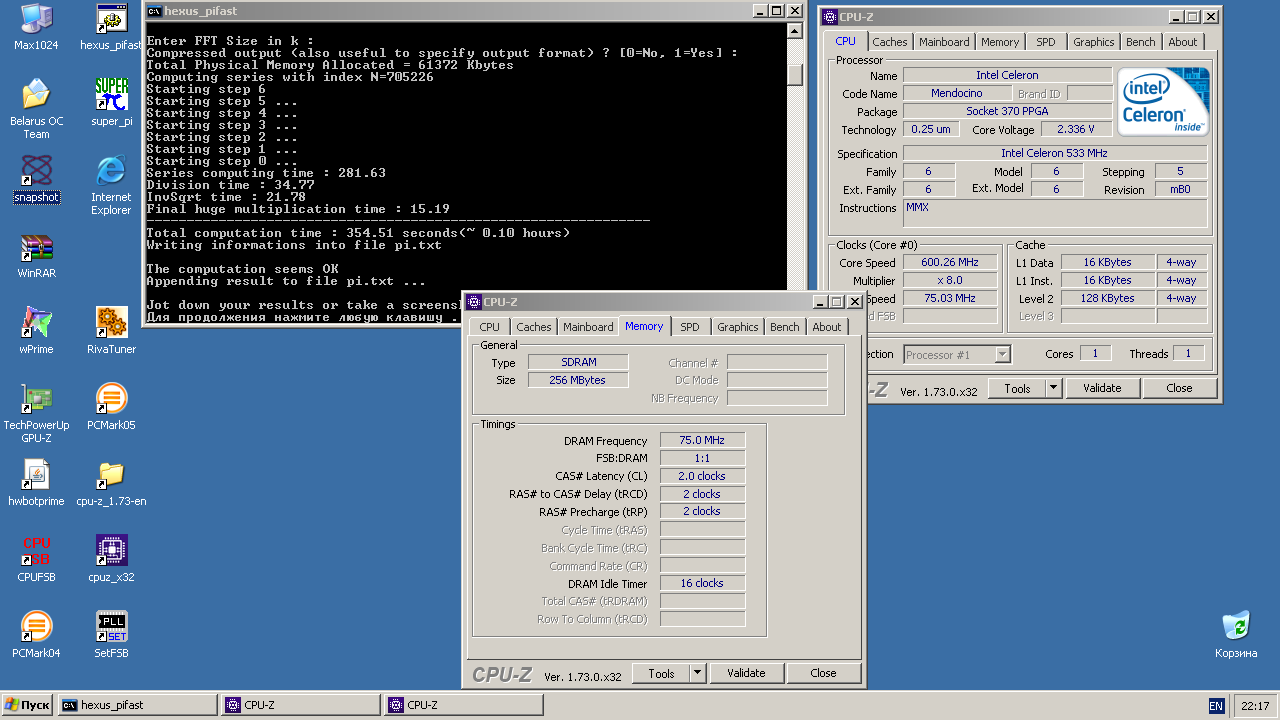Click the Socket 370 PPGA package value
Screen dimensions: 1280x720
click(1008, 112)
